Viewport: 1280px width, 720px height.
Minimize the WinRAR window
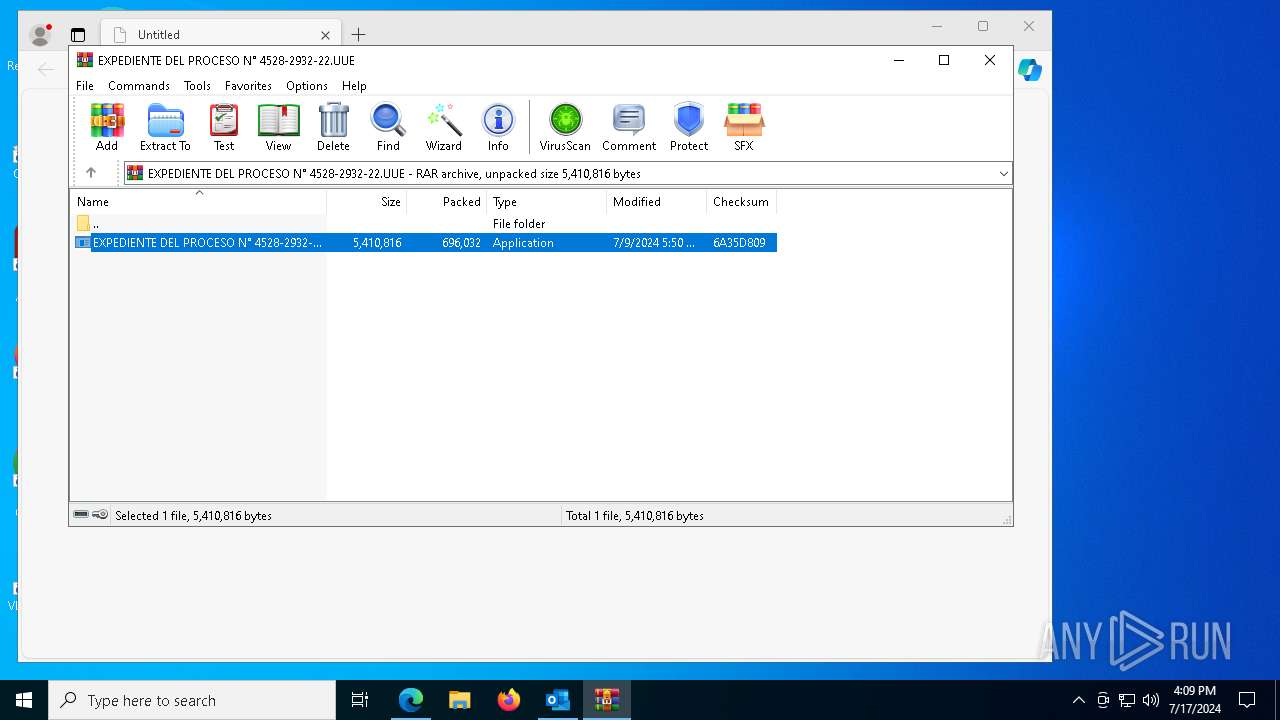pos(898,60)
